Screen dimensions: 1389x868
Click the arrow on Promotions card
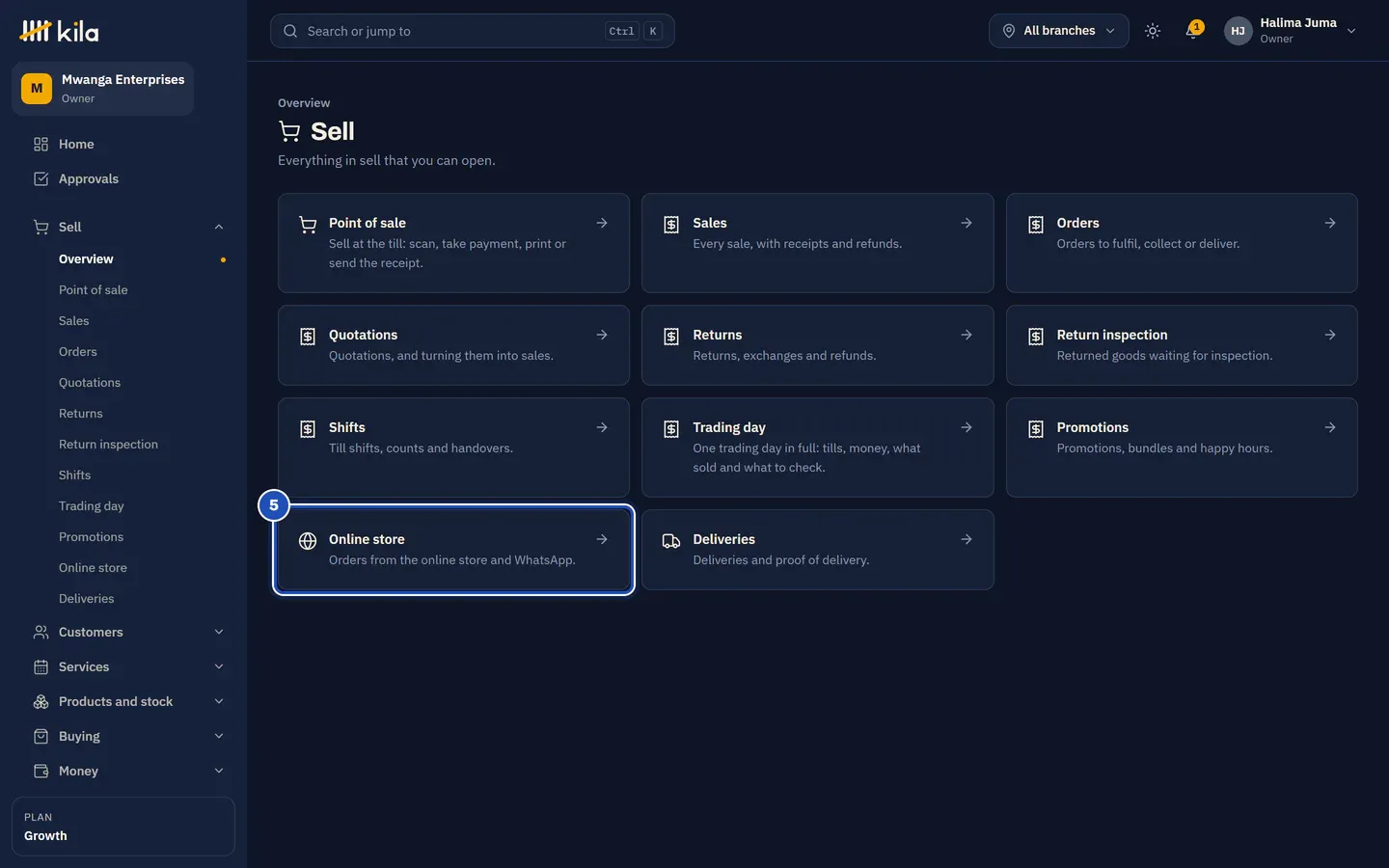pos(1330,427)
